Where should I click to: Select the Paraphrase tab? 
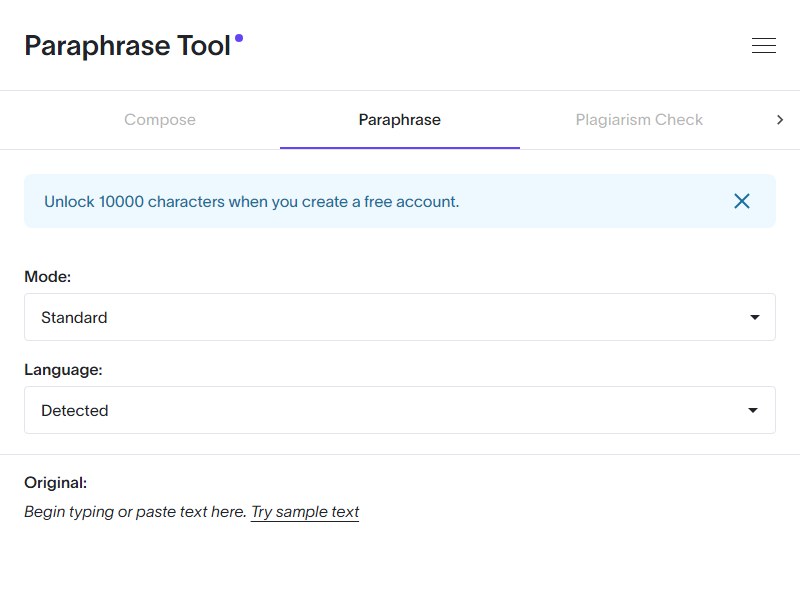[x=400, y=120]
